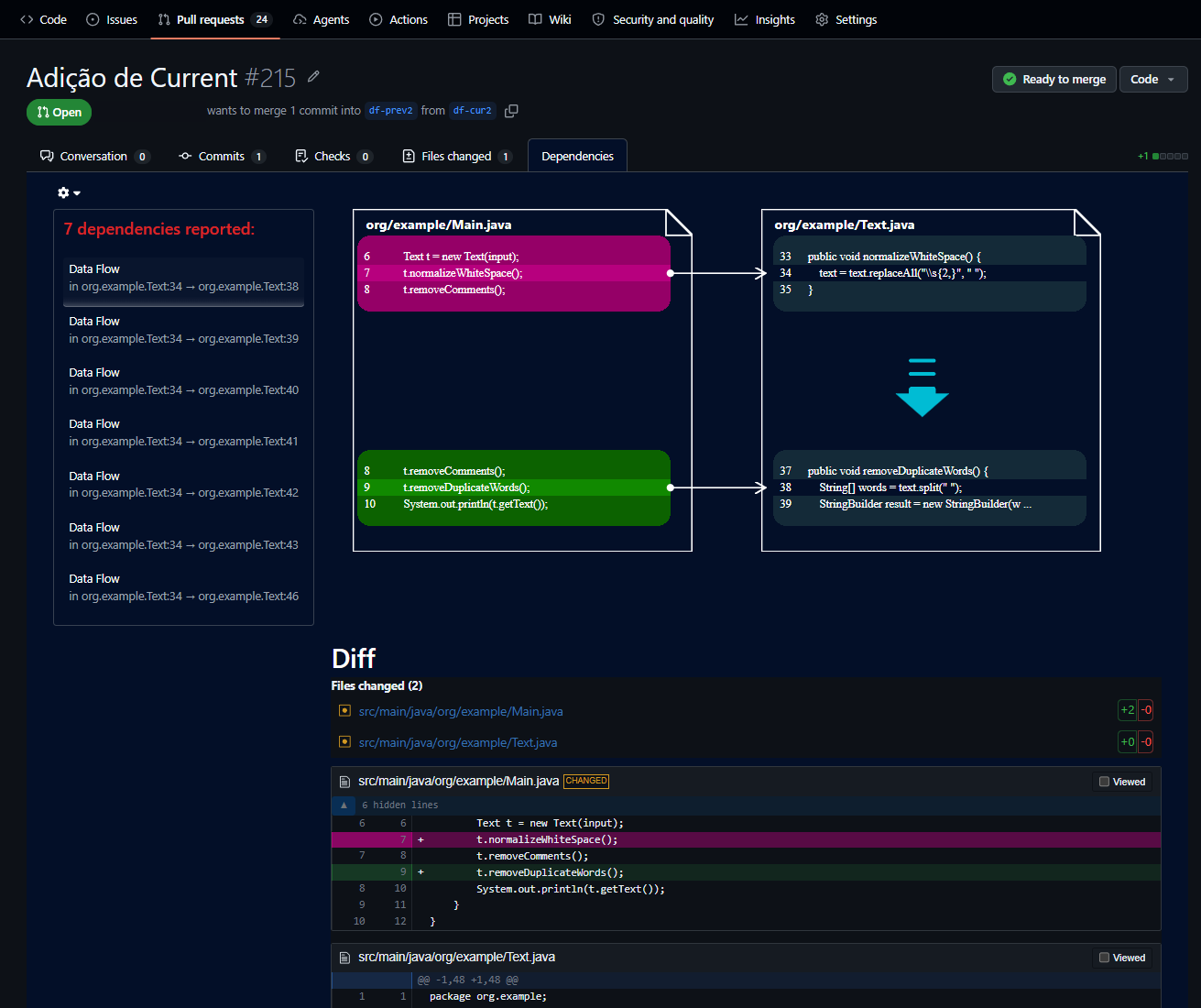Click the Ready to merge button
This screenshot has height=1008, width=1201.
tap(1054, 80)
